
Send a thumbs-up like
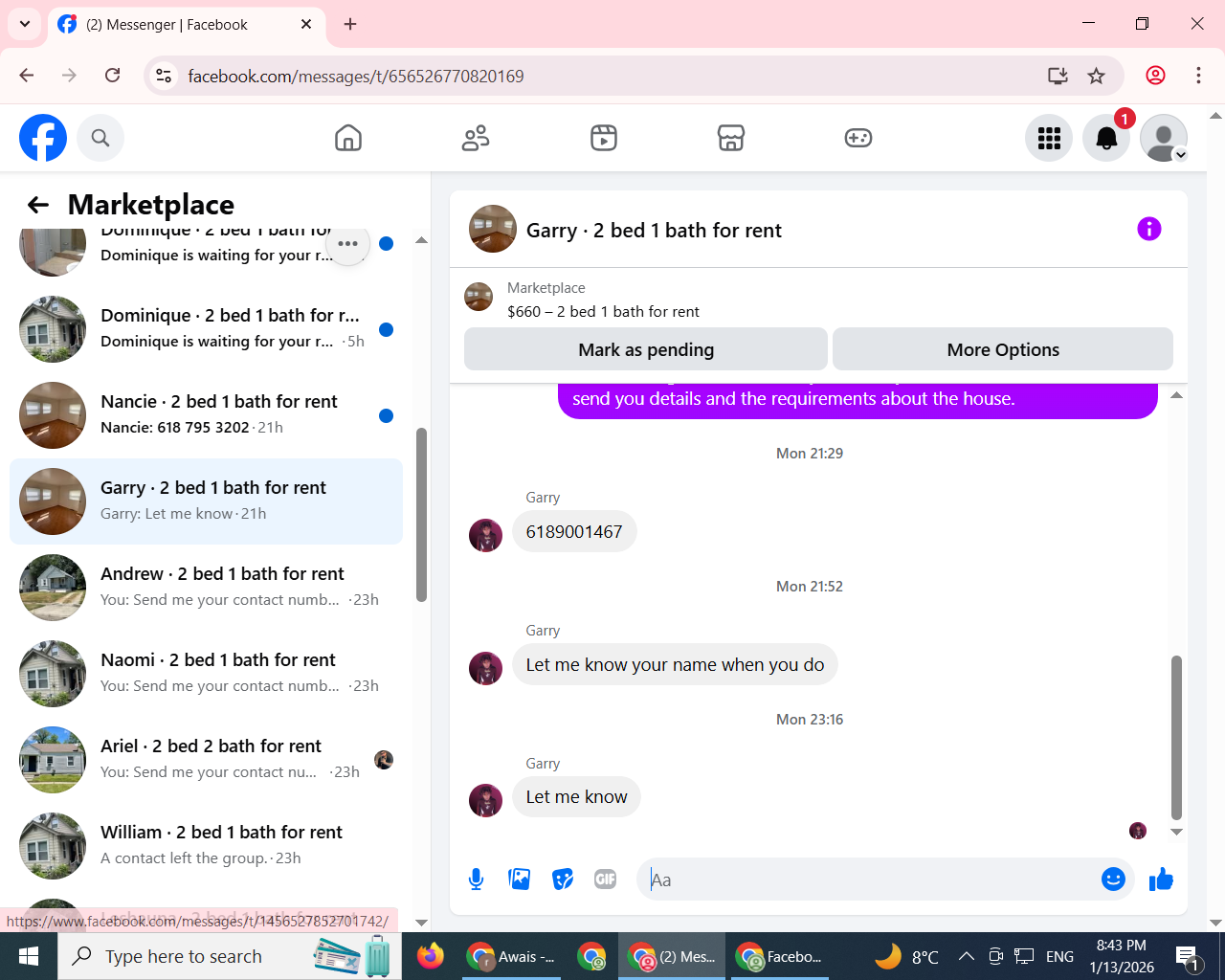[1161, 879]
